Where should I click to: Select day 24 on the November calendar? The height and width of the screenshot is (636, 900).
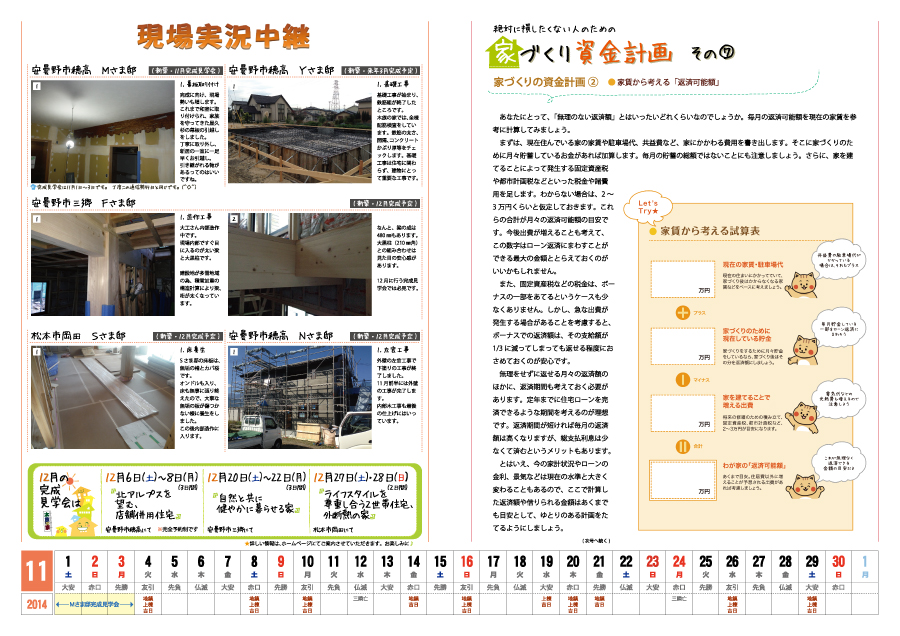tap(679, 567)
